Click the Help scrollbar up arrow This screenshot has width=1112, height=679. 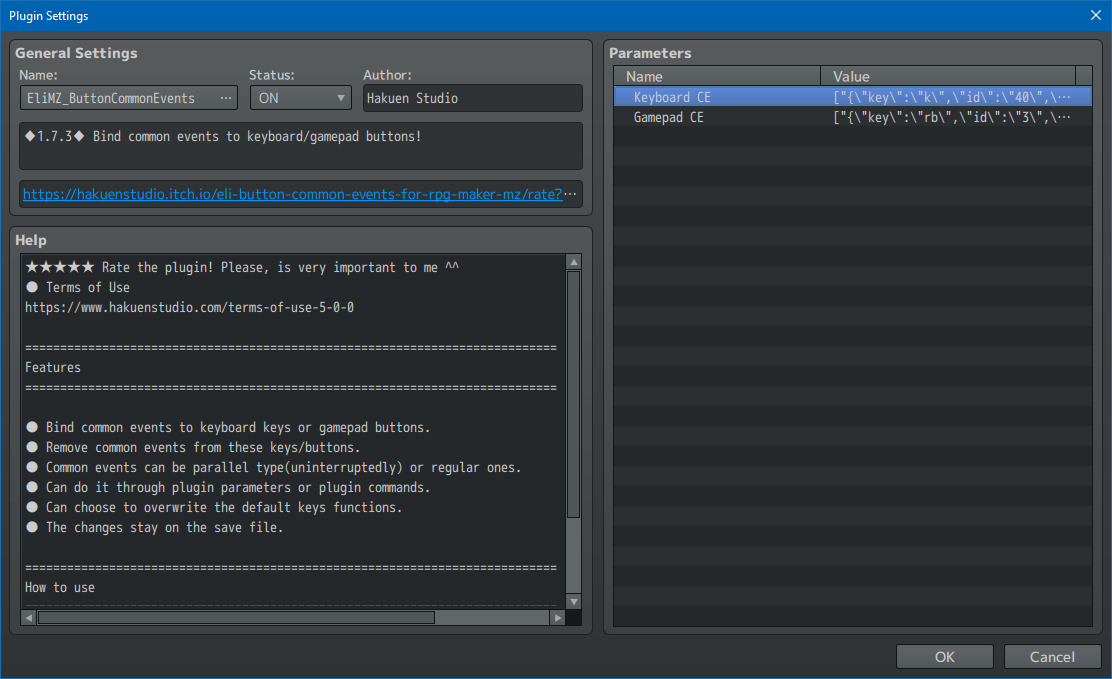pos(573,262)
